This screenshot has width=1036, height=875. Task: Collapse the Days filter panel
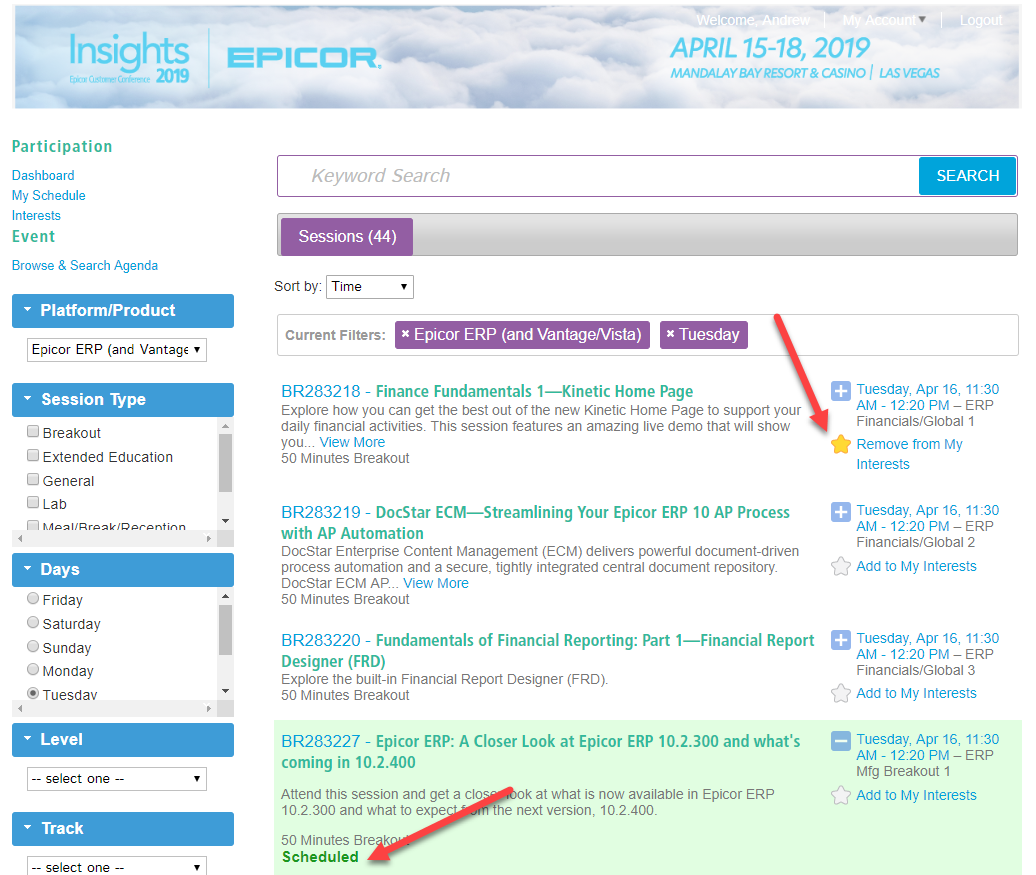point(123,570)
